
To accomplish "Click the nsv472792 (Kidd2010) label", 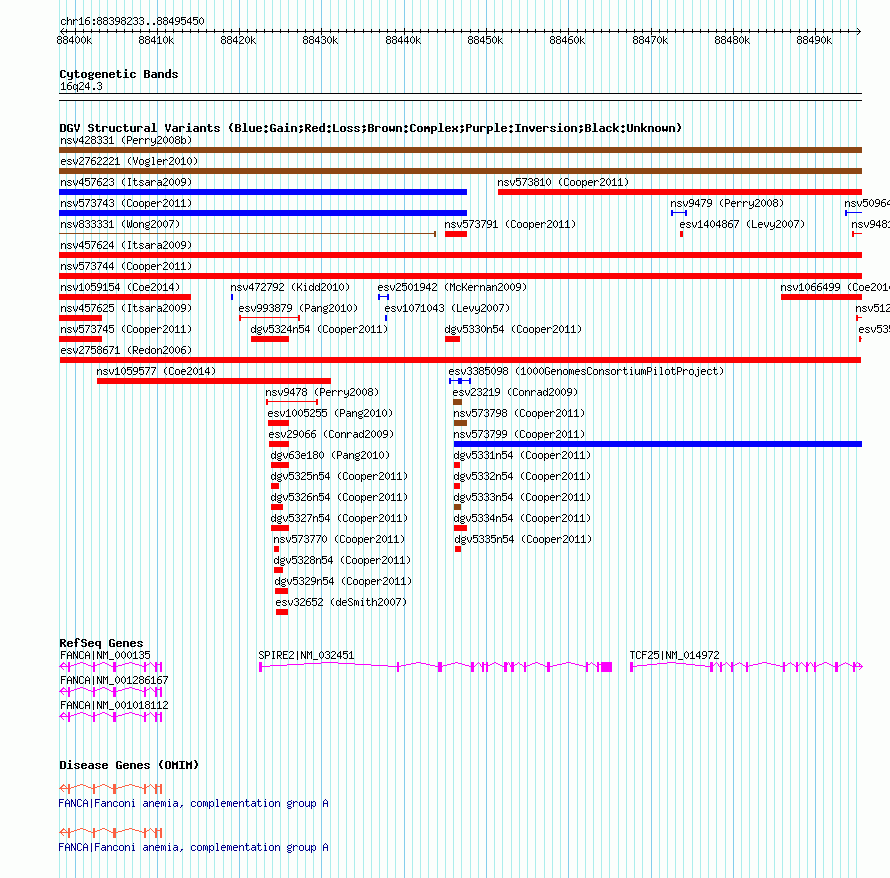I will click(x=290, y=287).
